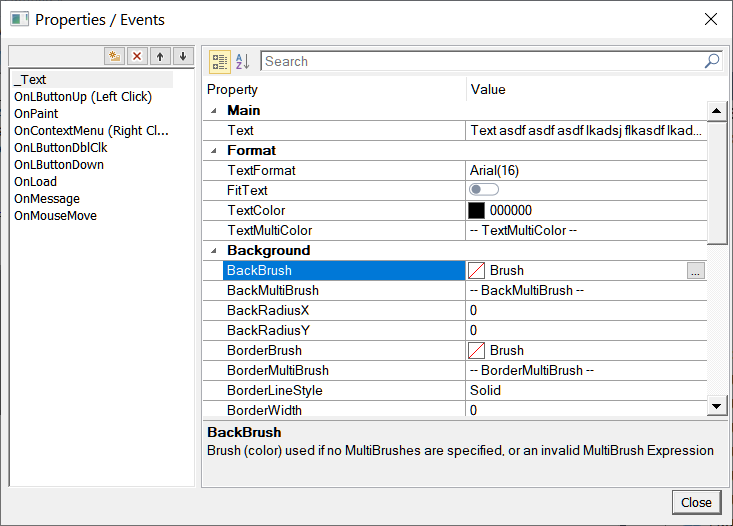Move selected event up with arrow icon
Screen dimensions: 733x526
(x=160, y=56)
